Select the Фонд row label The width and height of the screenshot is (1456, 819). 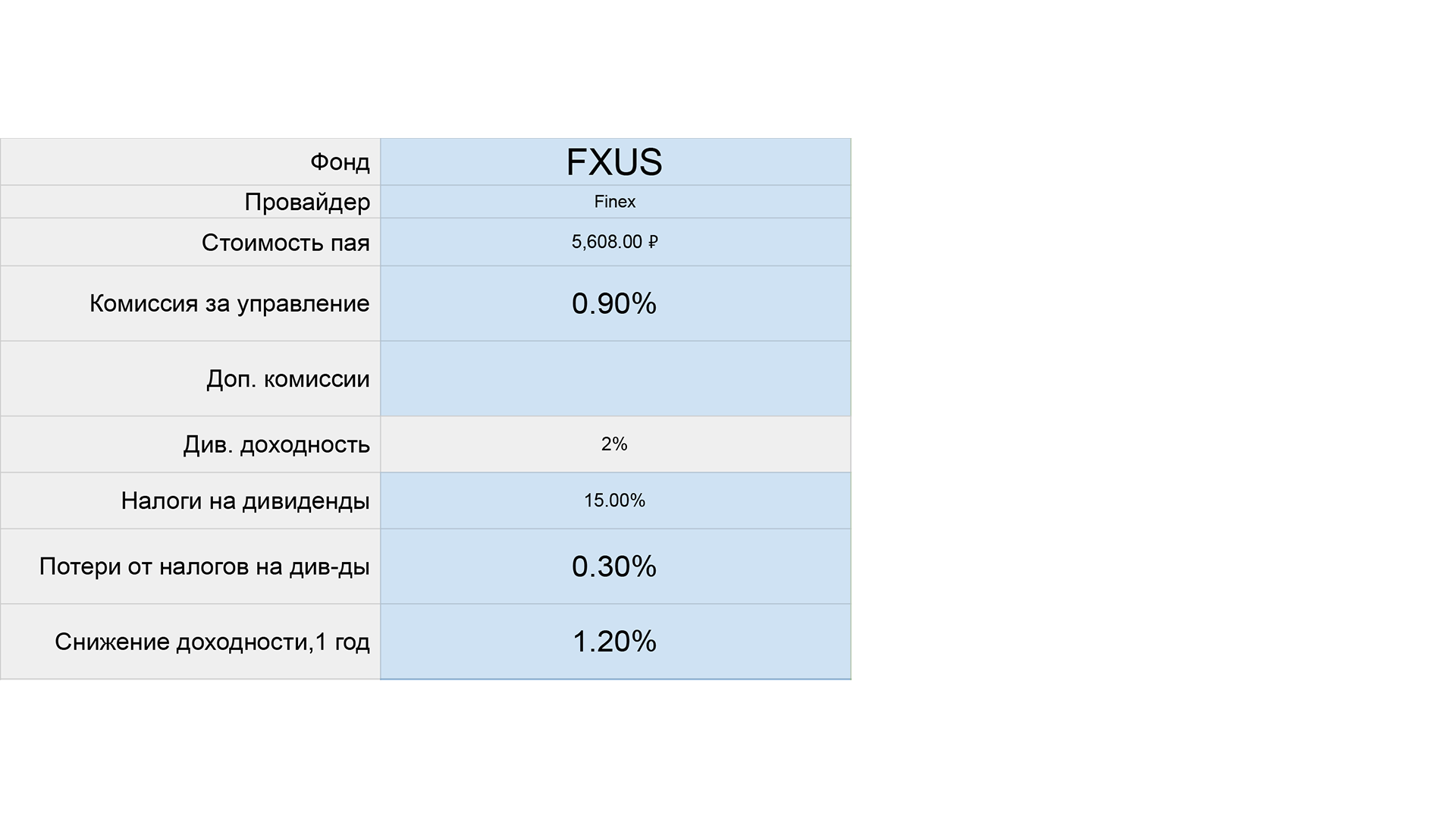pos(340,162)
